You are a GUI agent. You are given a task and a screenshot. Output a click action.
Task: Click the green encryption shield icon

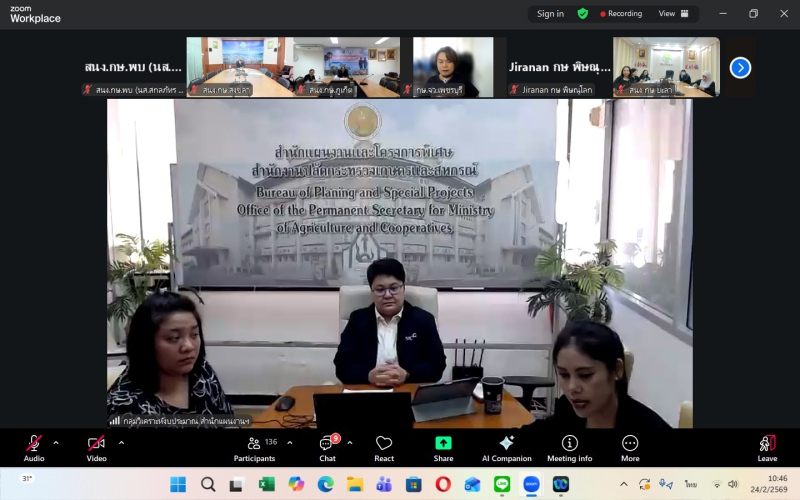pyautogui.click(x=583, y=14)
